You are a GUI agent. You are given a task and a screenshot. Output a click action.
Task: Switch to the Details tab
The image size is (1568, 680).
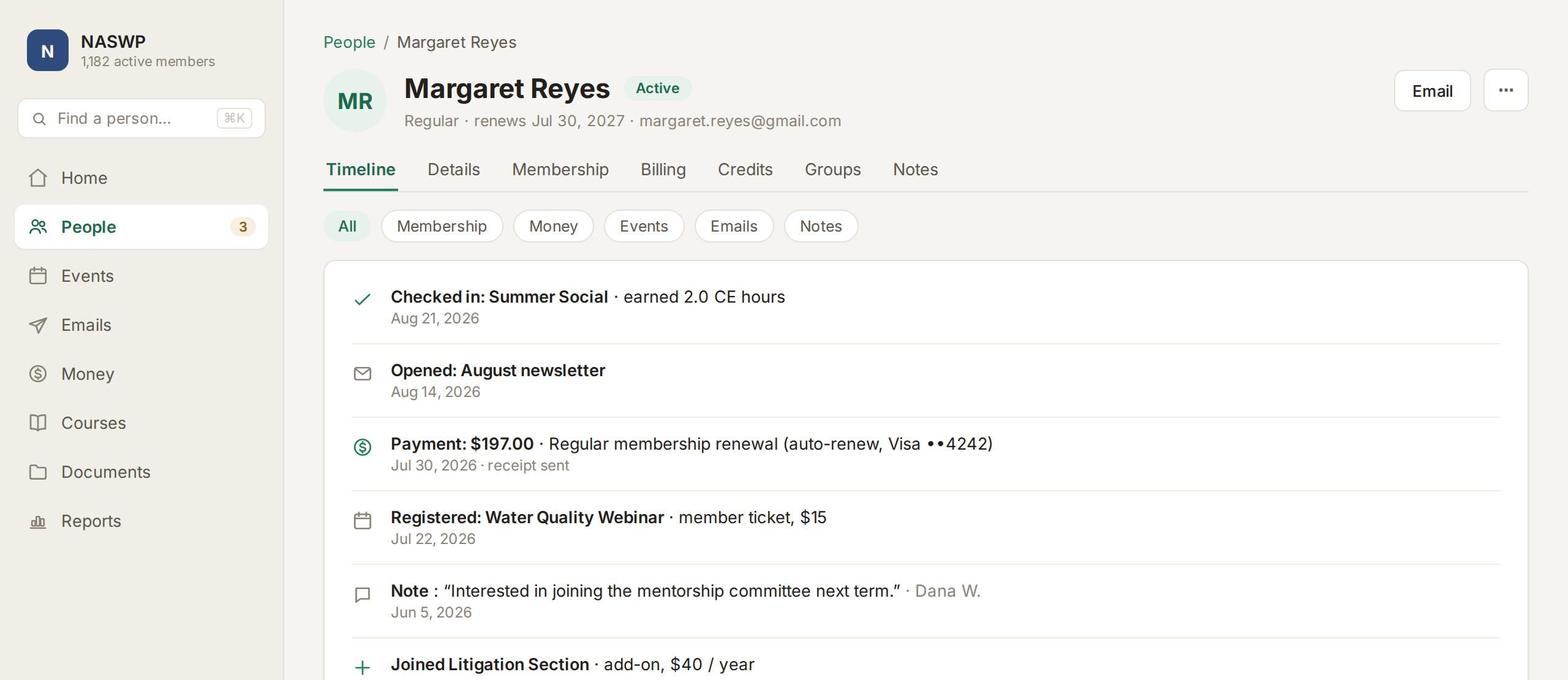tap(454, 170)
